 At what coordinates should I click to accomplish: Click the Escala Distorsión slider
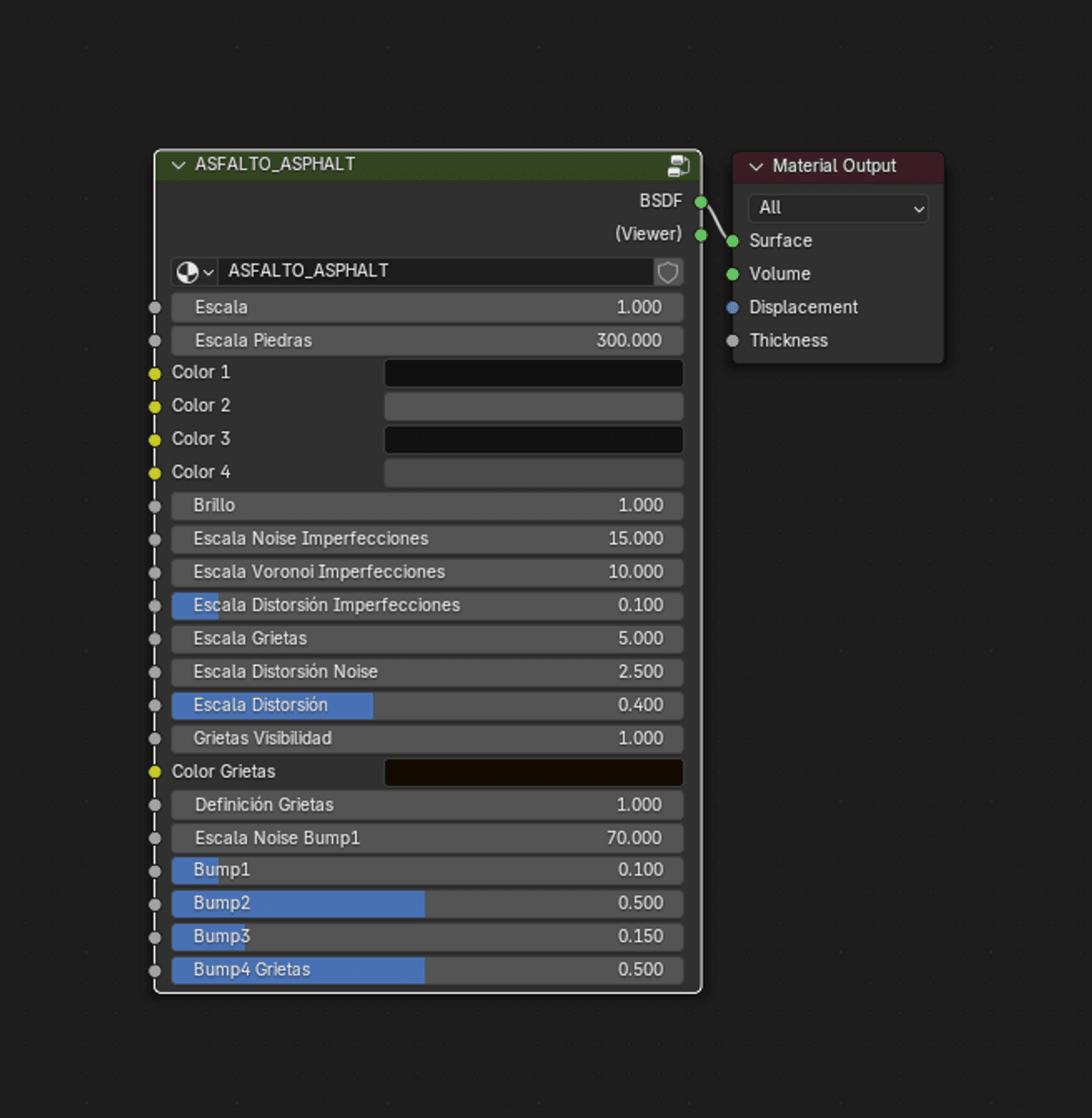pyautogui.click(x=427, y=705)
